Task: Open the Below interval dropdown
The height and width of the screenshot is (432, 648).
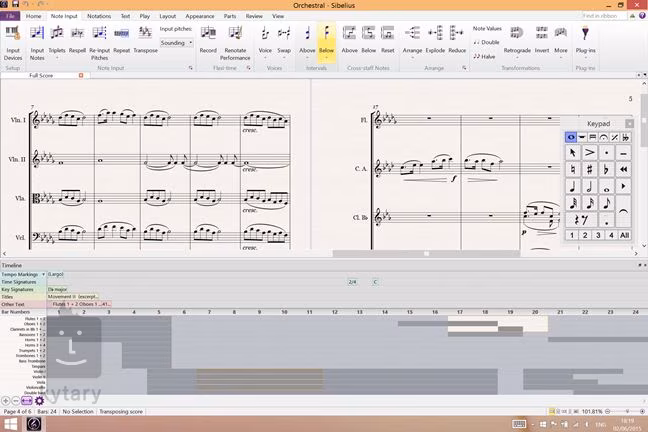Action: click(326, 56)
